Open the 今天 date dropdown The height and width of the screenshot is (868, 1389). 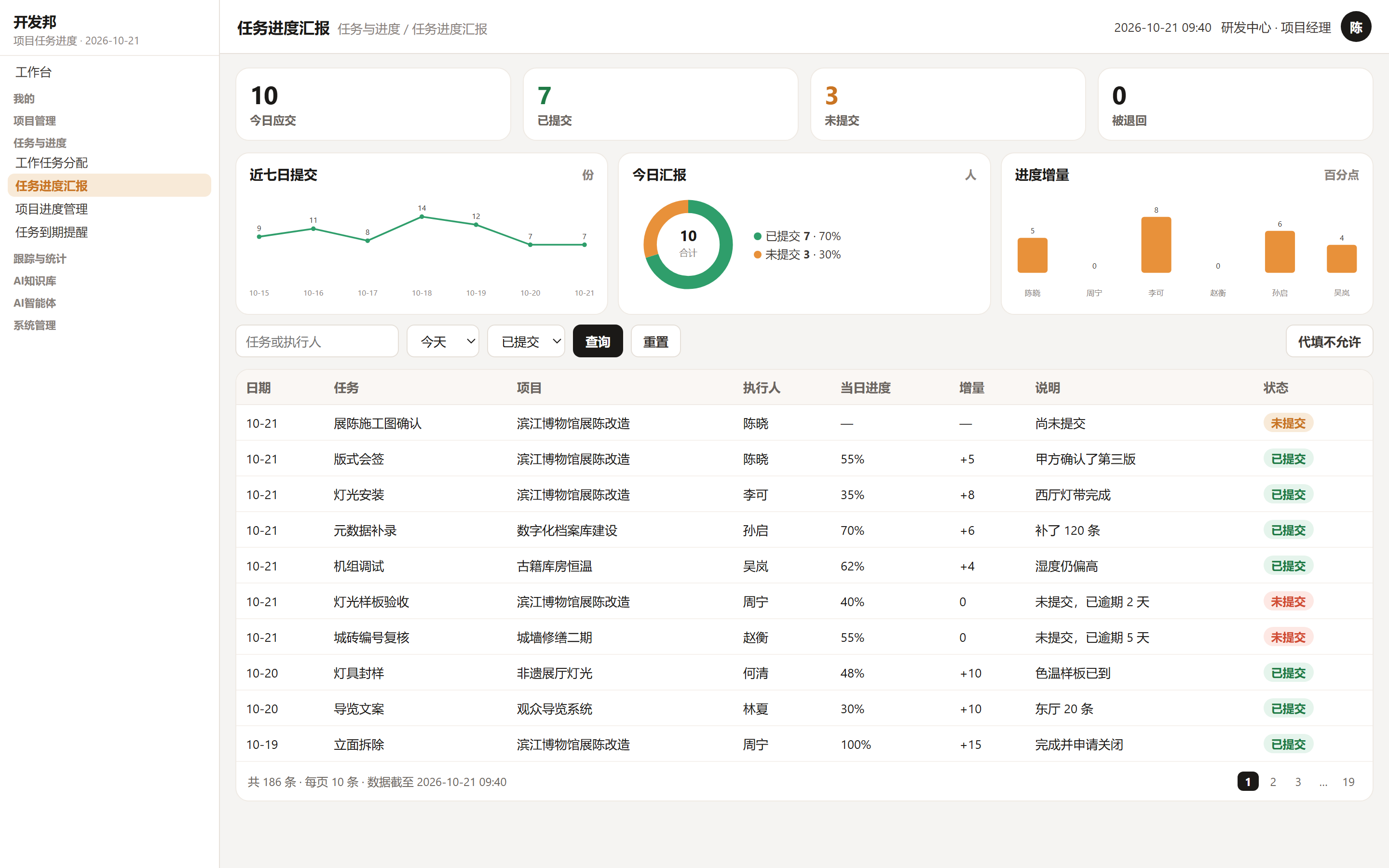pyautogui.click(x=443, y=341)
